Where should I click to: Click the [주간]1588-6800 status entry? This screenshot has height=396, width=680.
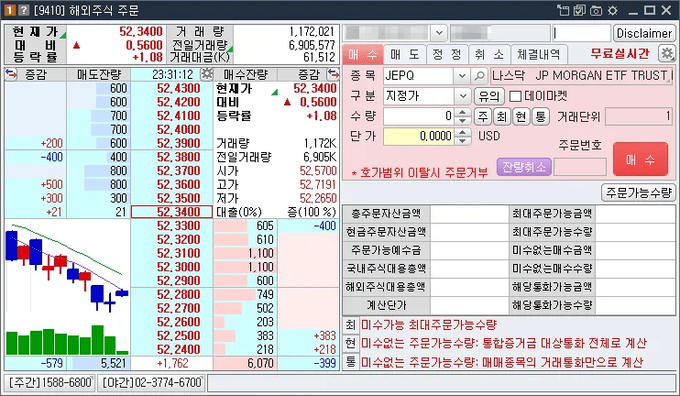tap(51, 383)
